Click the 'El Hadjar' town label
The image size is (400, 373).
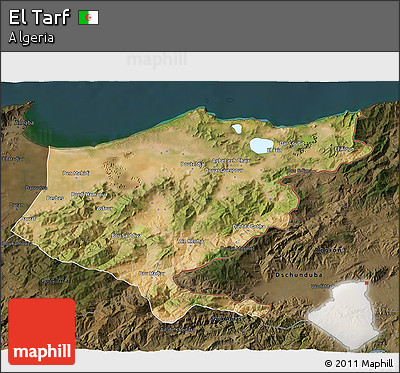pyautogui.click(x=13, y=159)
